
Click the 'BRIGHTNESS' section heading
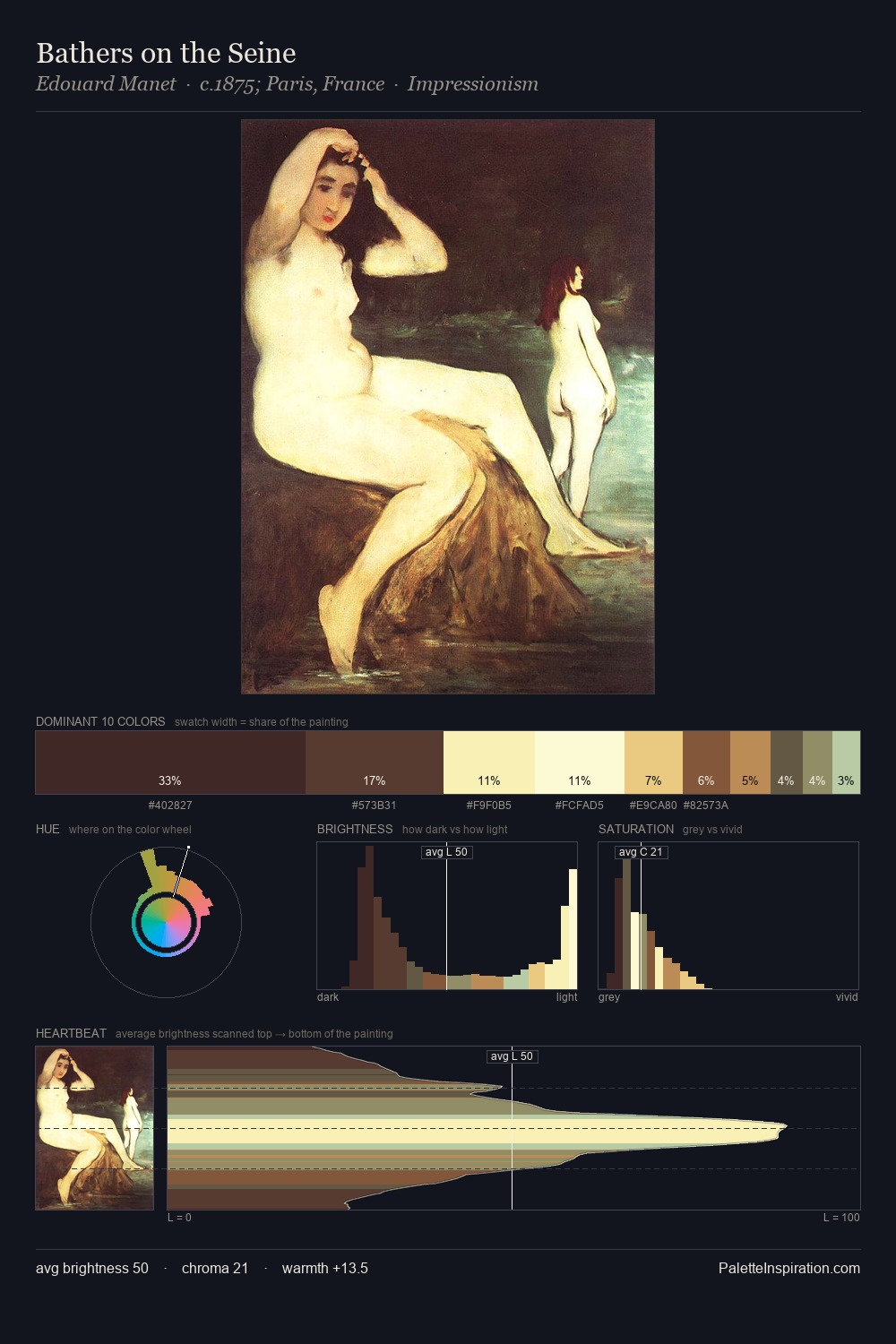pyautogui.click(x=355, y=829)
